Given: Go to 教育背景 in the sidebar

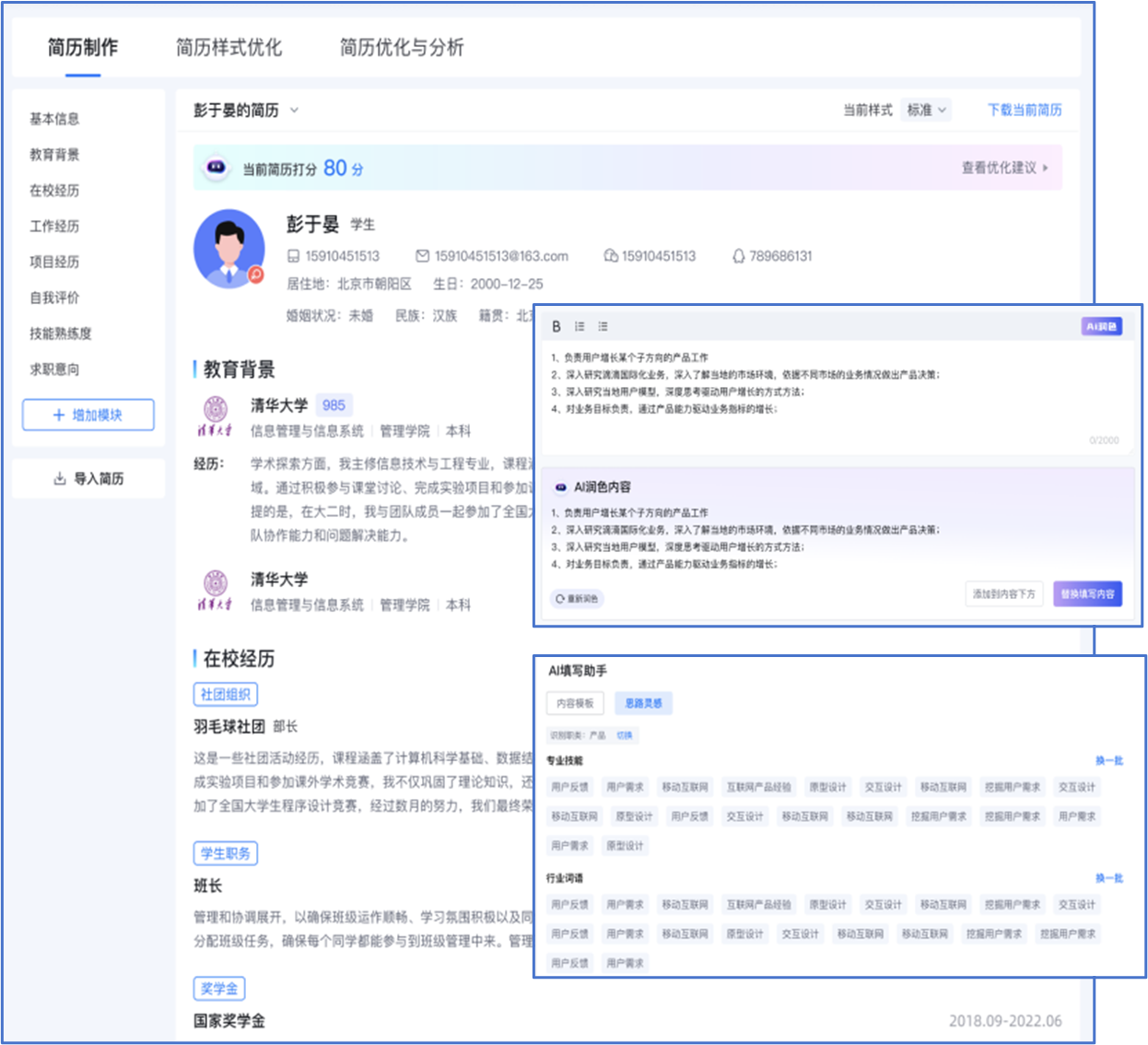Looking at the screenshot, I should (x=54, y=155).
